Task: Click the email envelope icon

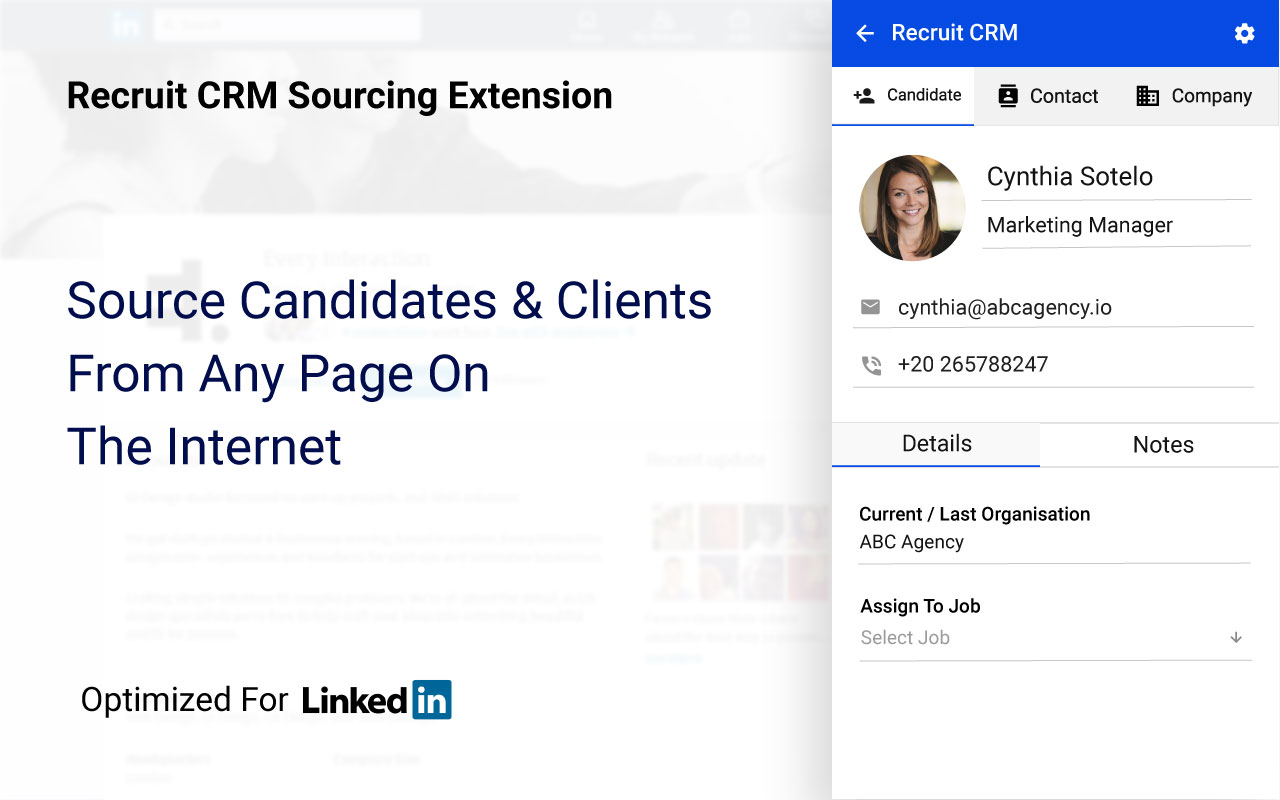Action: (871, 307)
